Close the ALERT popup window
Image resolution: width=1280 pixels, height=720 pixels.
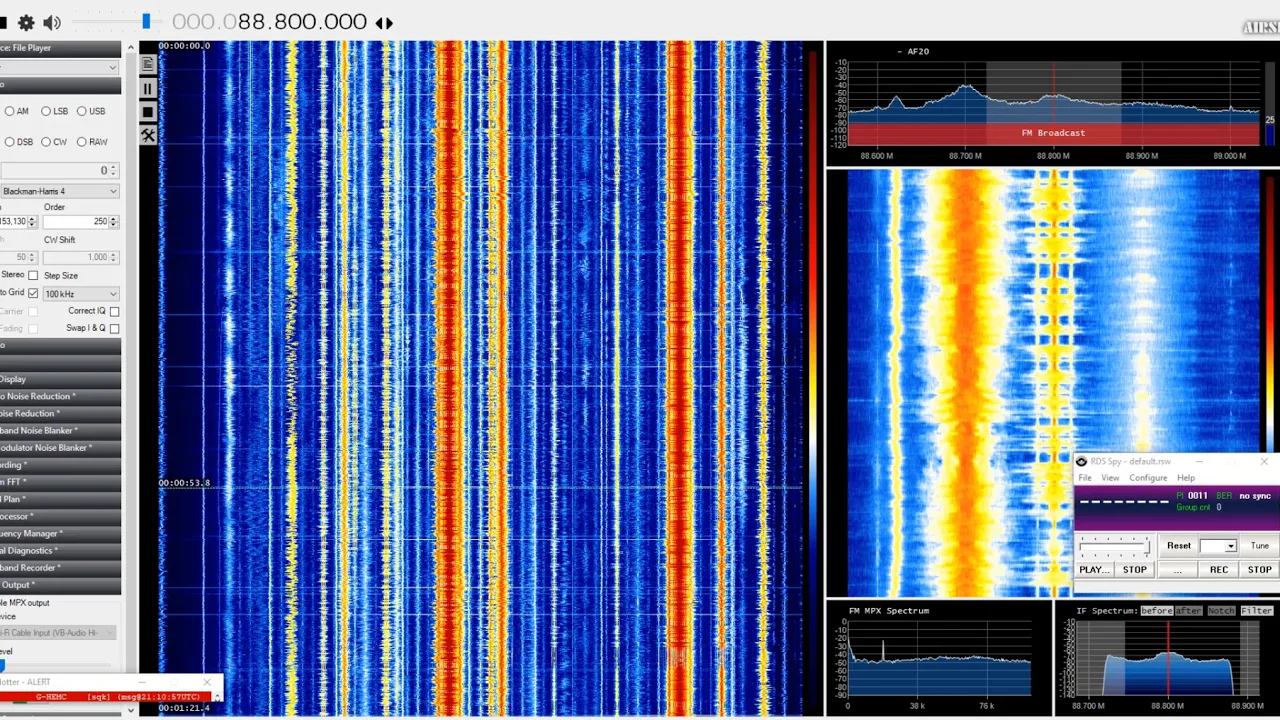click(x=207, y=682)
